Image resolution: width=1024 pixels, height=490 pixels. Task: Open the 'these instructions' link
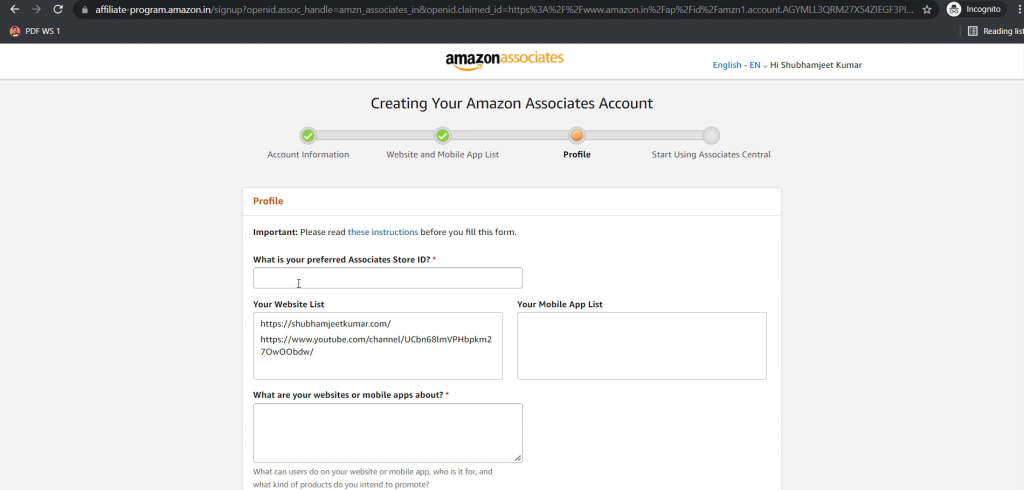click(383, 232)
